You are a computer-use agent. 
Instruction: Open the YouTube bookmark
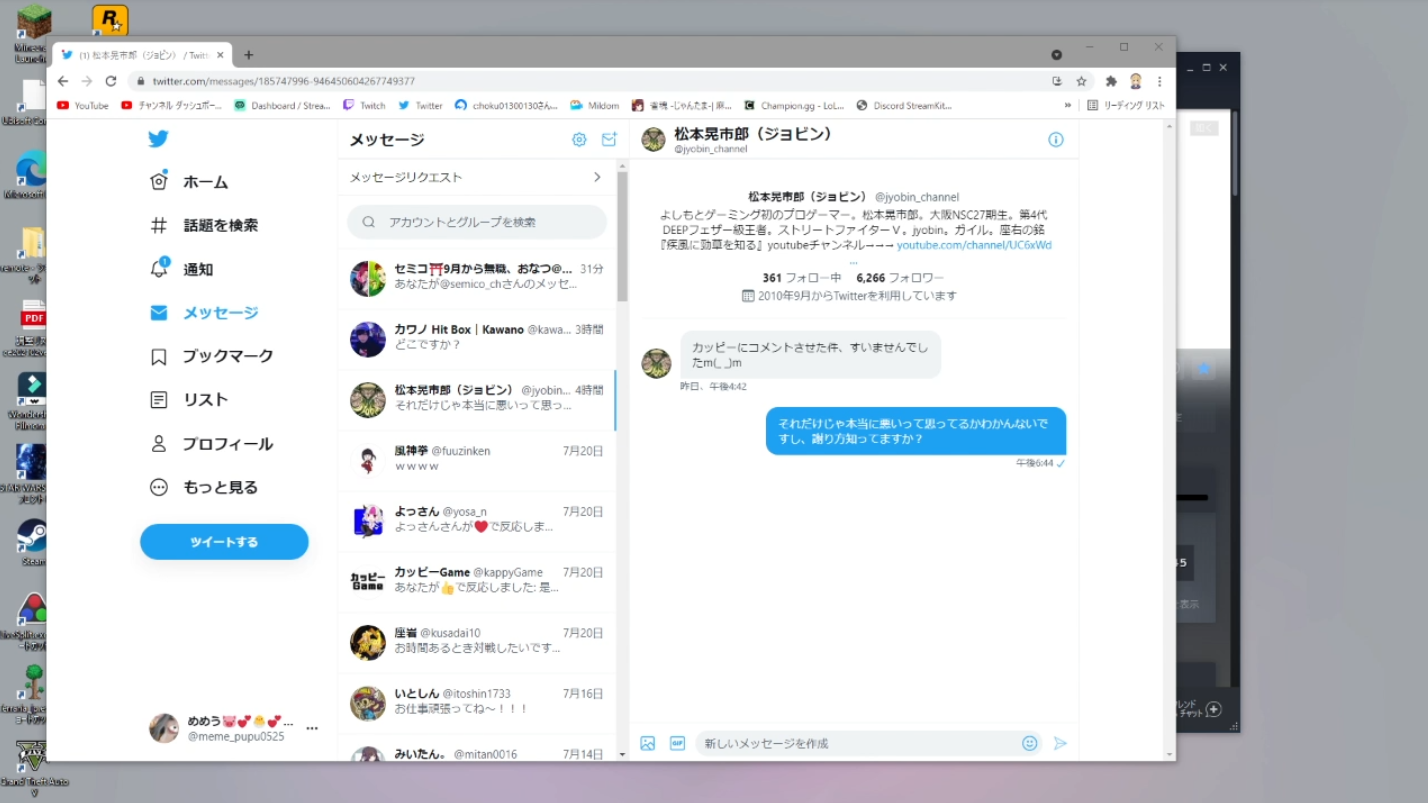click(83, 105)
